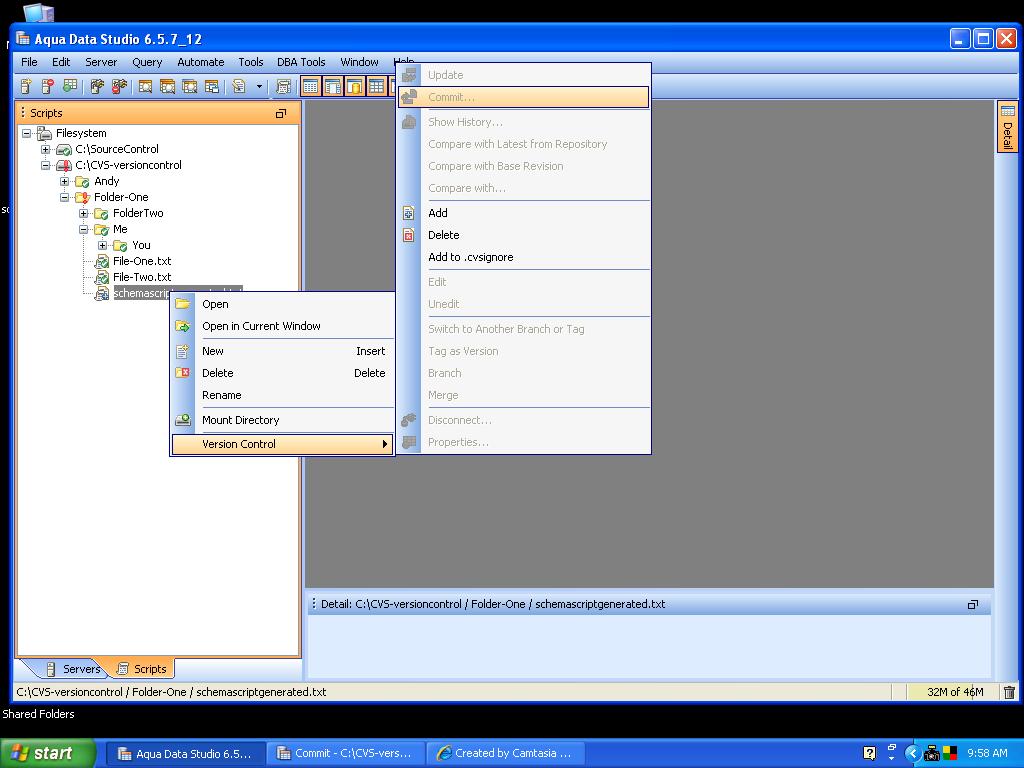Choose New from the context menu
Viewport: 1024px width, 768px height.
(282, 351)
